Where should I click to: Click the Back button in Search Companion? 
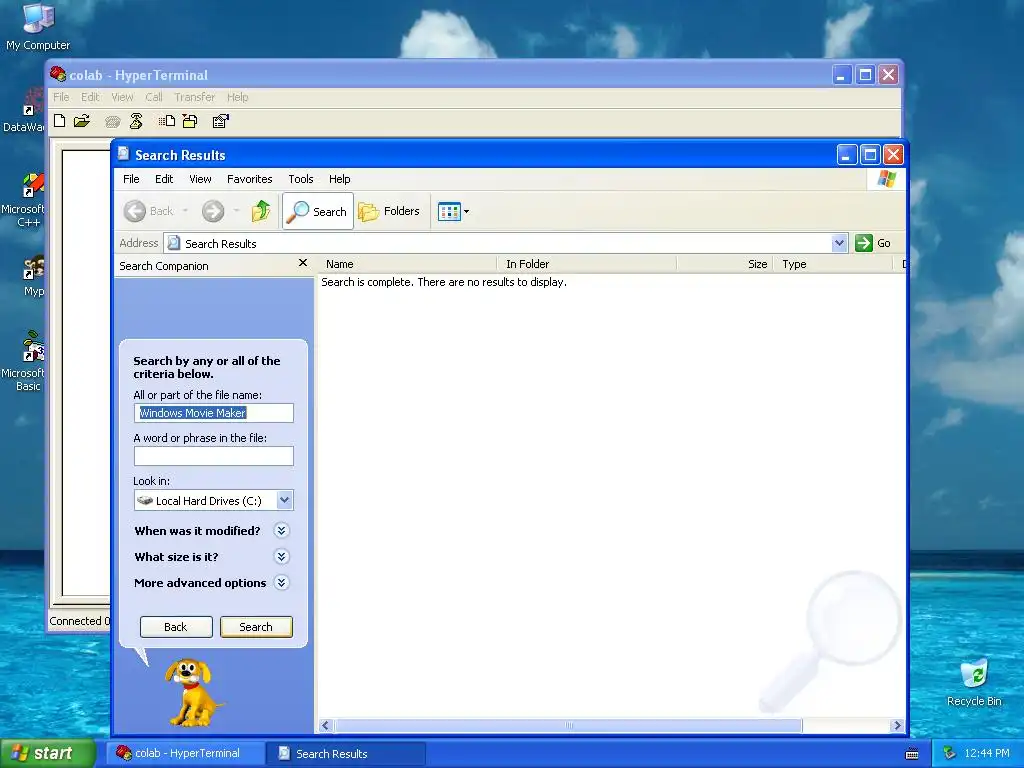point(176,626)
